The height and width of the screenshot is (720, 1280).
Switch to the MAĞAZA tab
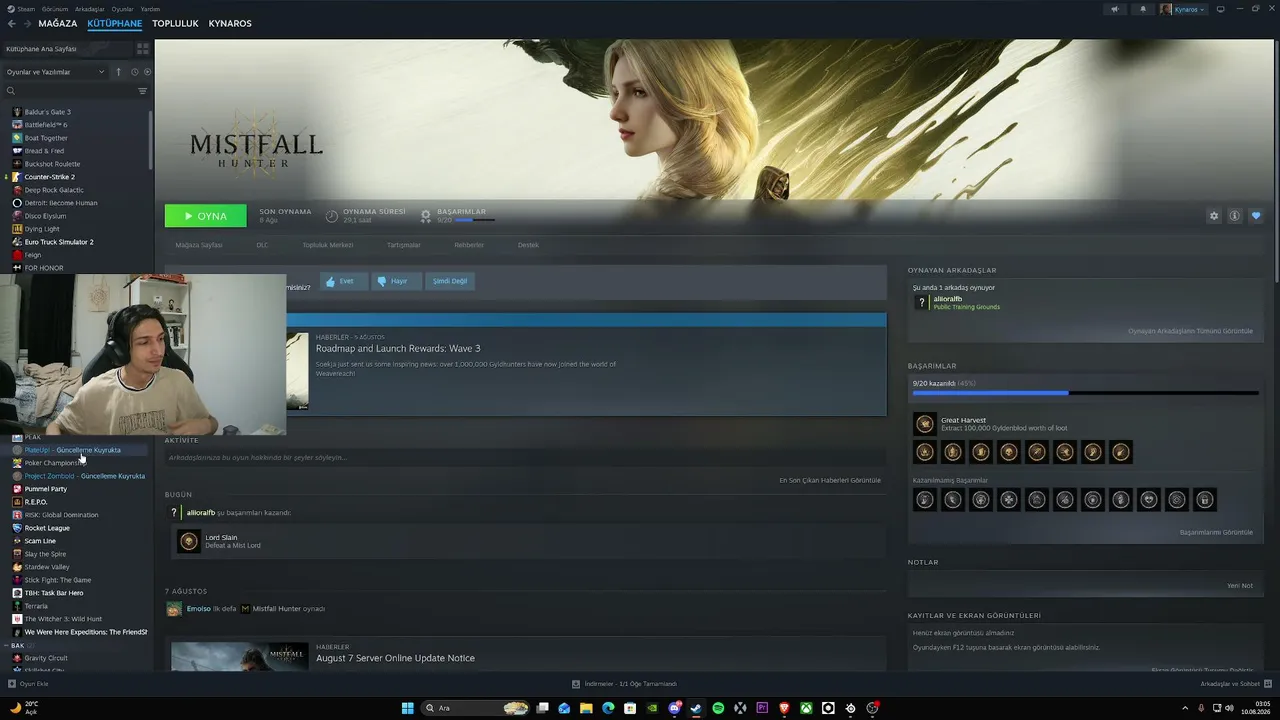pyautogui.click(x=57, y=23)
